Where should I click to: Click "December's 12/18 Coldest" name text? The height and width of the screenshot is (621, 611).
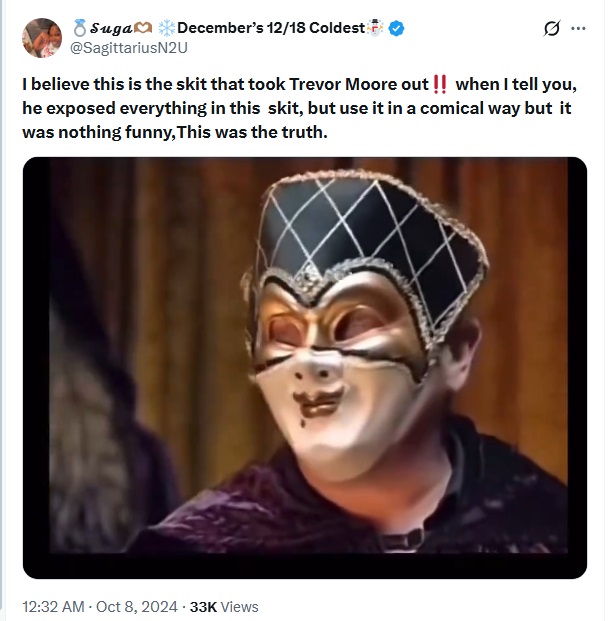[x=271, y=28]
